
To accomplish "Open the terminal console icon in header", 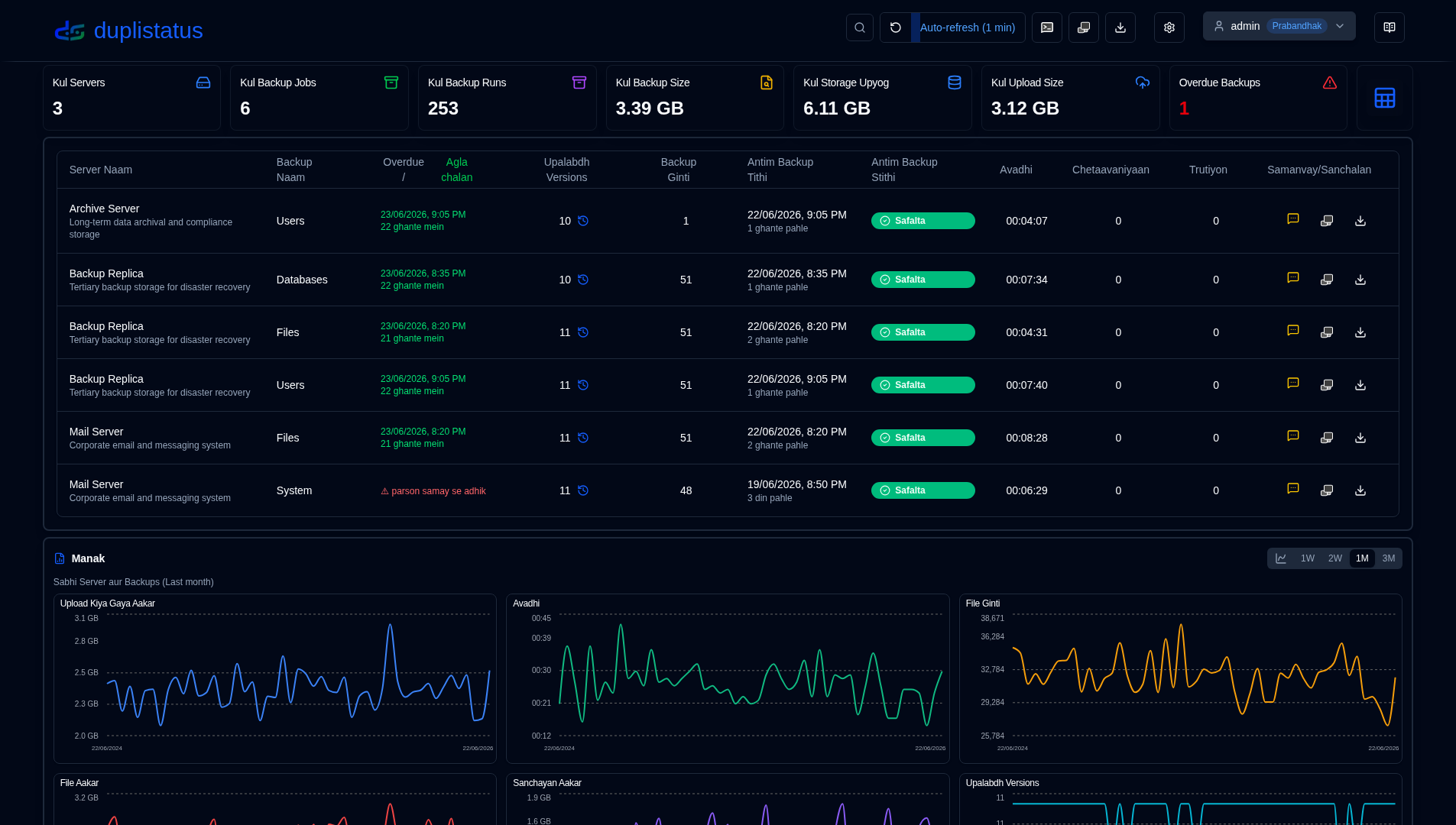I will point(1047,27).
